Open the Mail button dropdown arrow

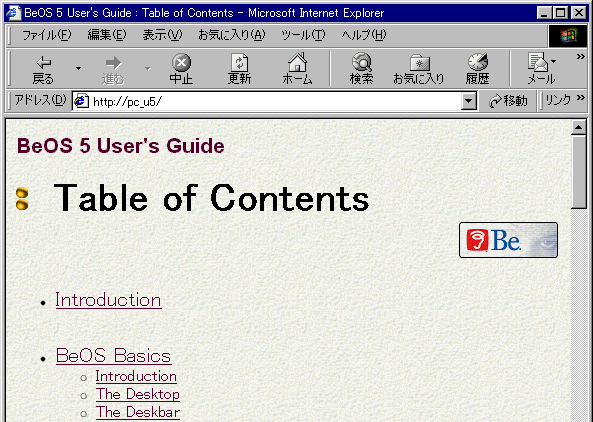click(x=554, y=61)
